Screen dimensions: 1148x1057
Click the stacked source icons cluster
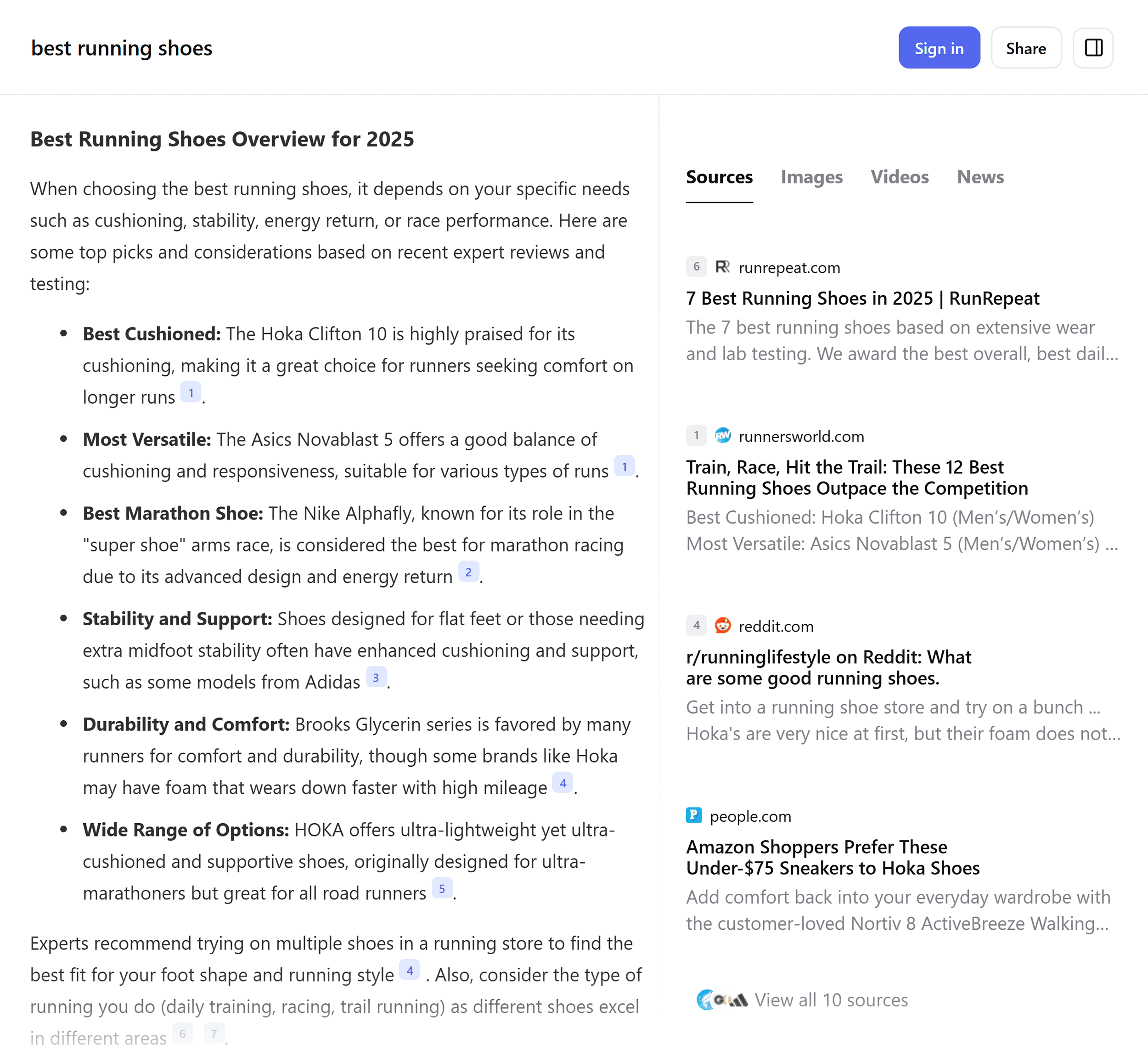pos(721,1000)
